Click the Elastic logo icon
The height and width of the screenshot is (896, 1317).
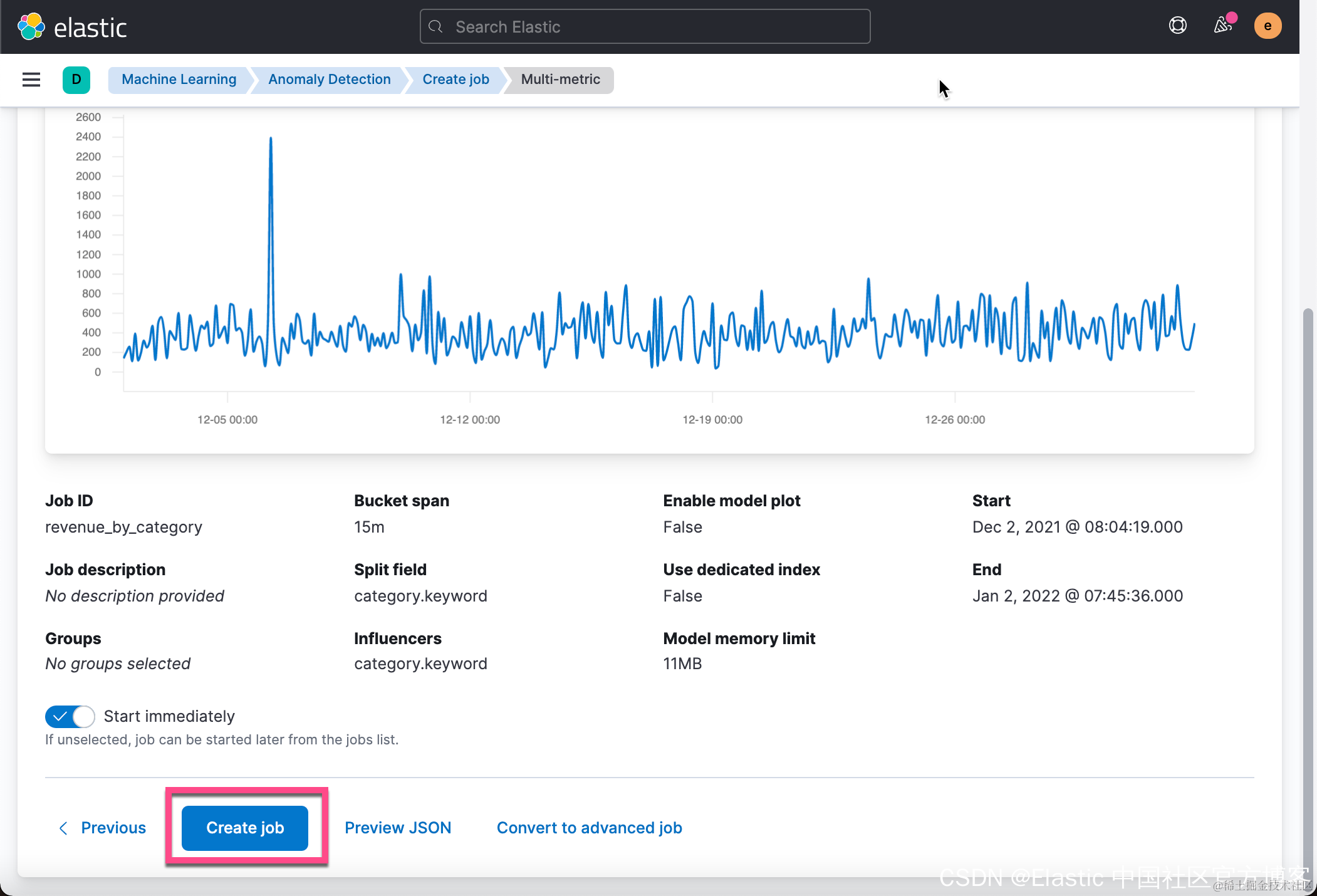[x=31, y=26]
